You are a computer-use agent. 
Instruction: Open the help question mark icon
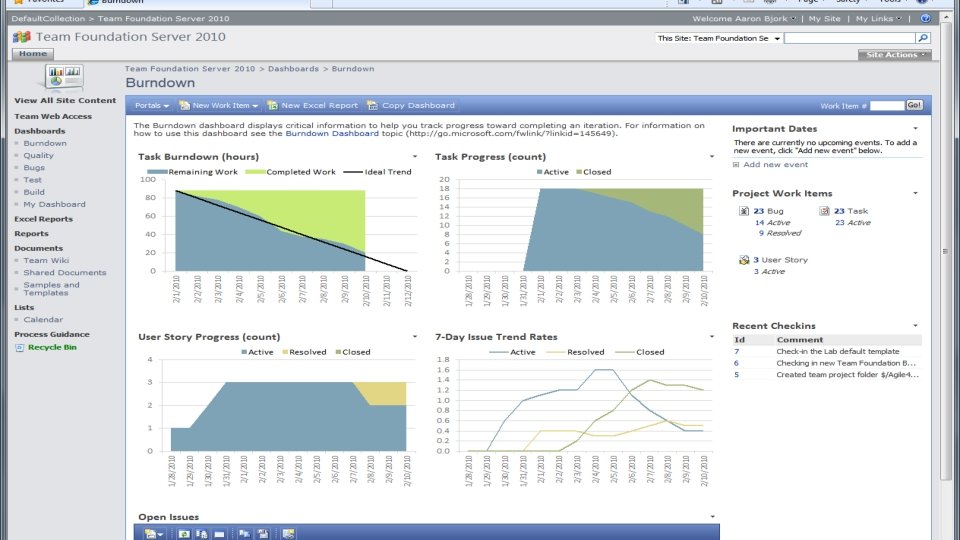coord(925,18)
